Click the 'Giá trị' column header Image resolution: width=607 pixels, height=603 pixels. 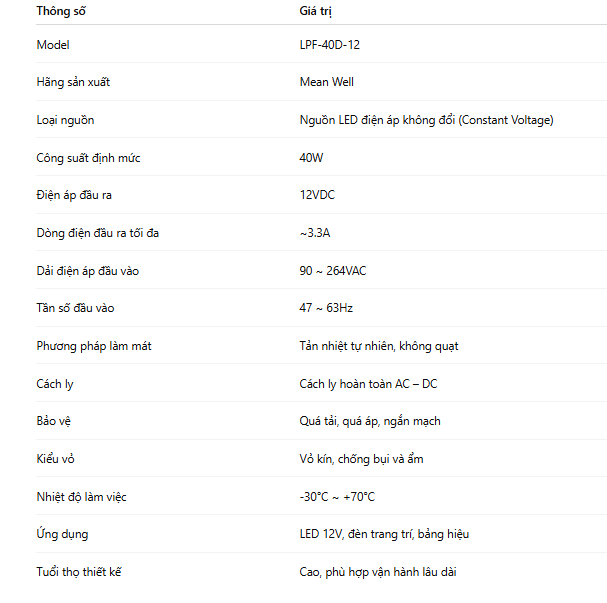coord(316,11)
